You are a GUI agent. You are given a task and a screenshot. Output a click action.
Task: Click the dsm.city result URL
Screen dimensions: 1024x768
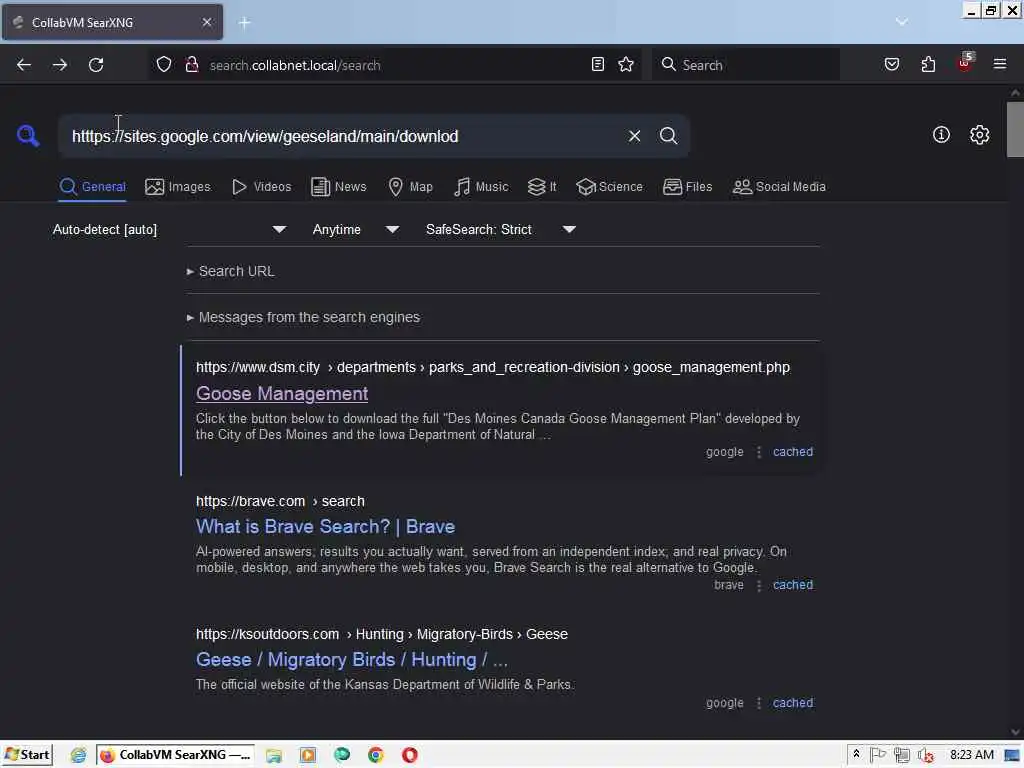(x=493, y=368)
